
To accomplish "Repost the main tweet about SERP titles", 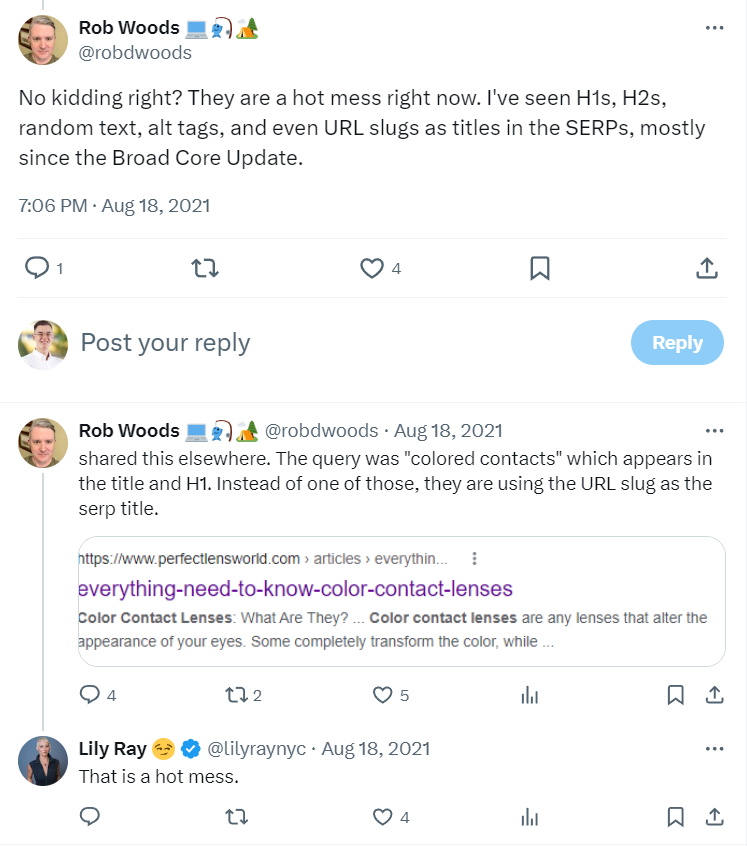I will click(205, 268).
